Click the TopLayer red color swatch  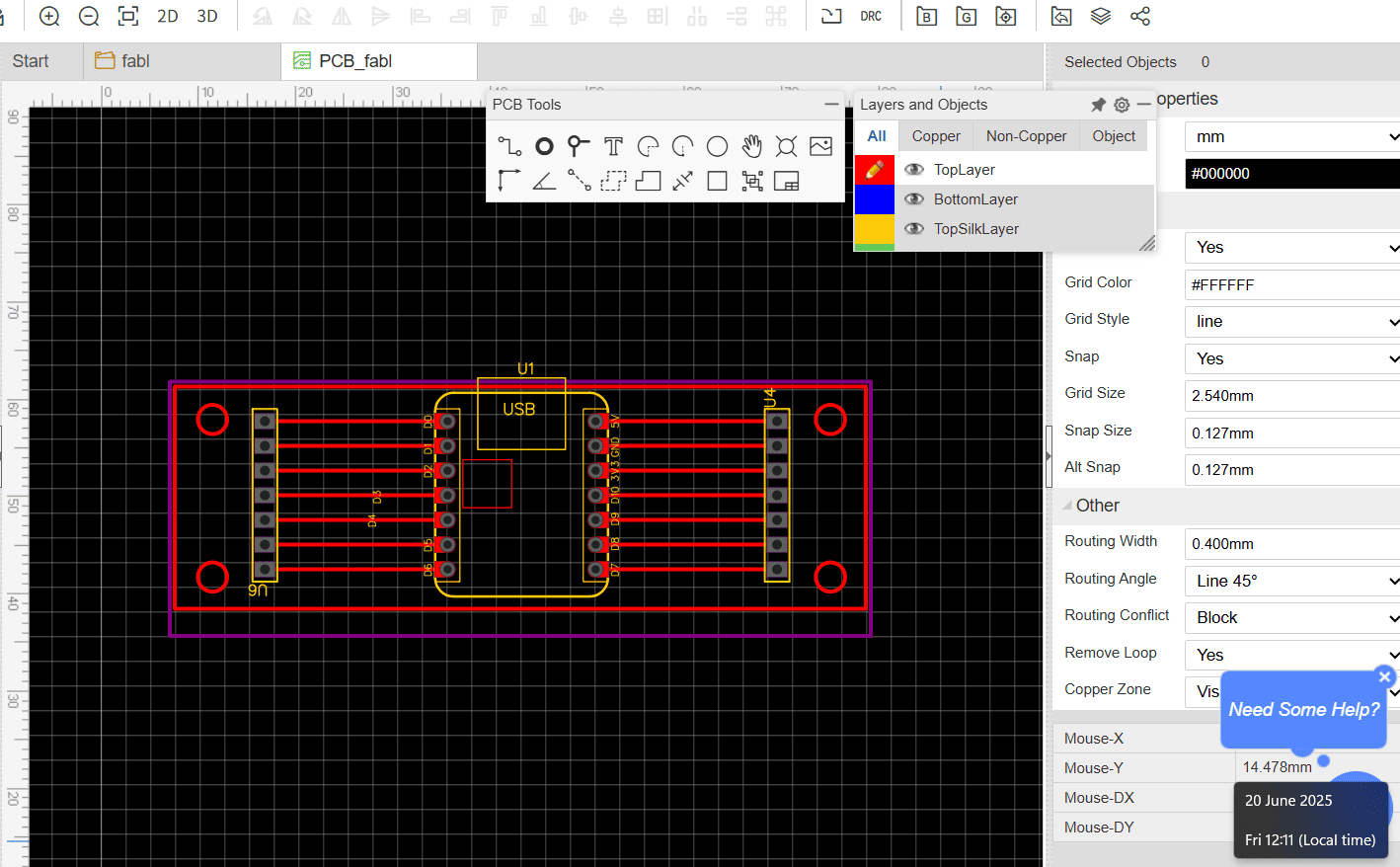pos(874,170)
